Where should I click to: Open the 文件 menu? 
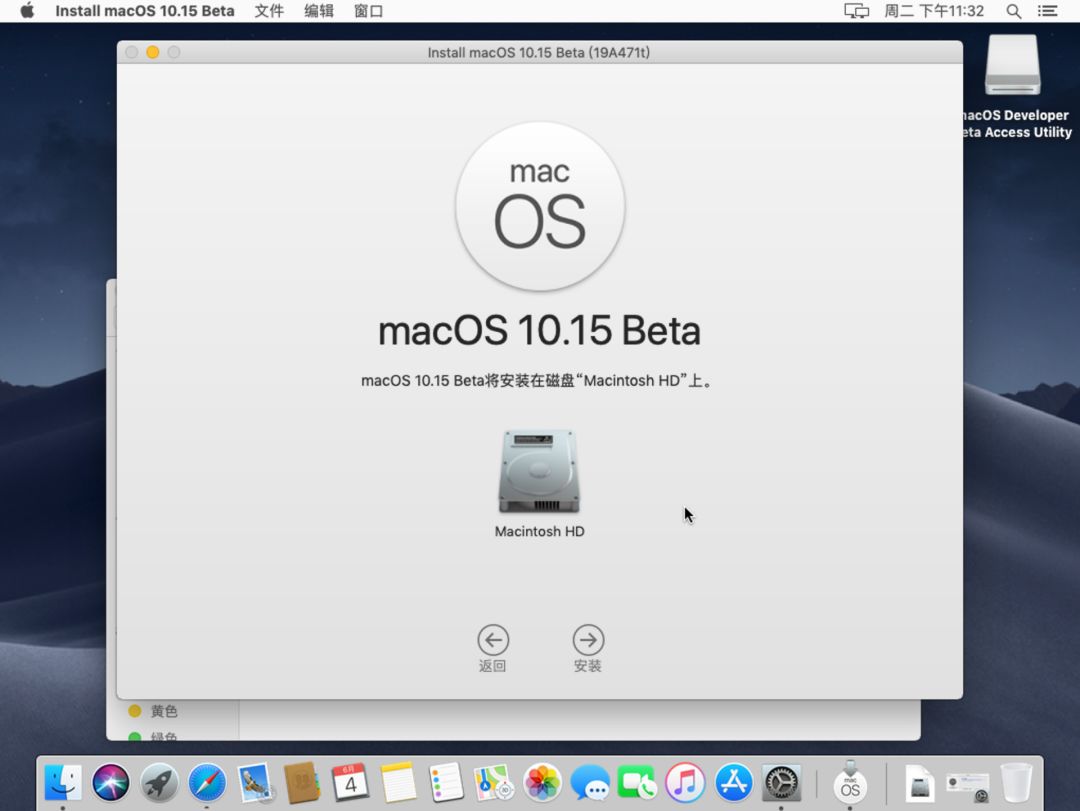tap(268, 11)
